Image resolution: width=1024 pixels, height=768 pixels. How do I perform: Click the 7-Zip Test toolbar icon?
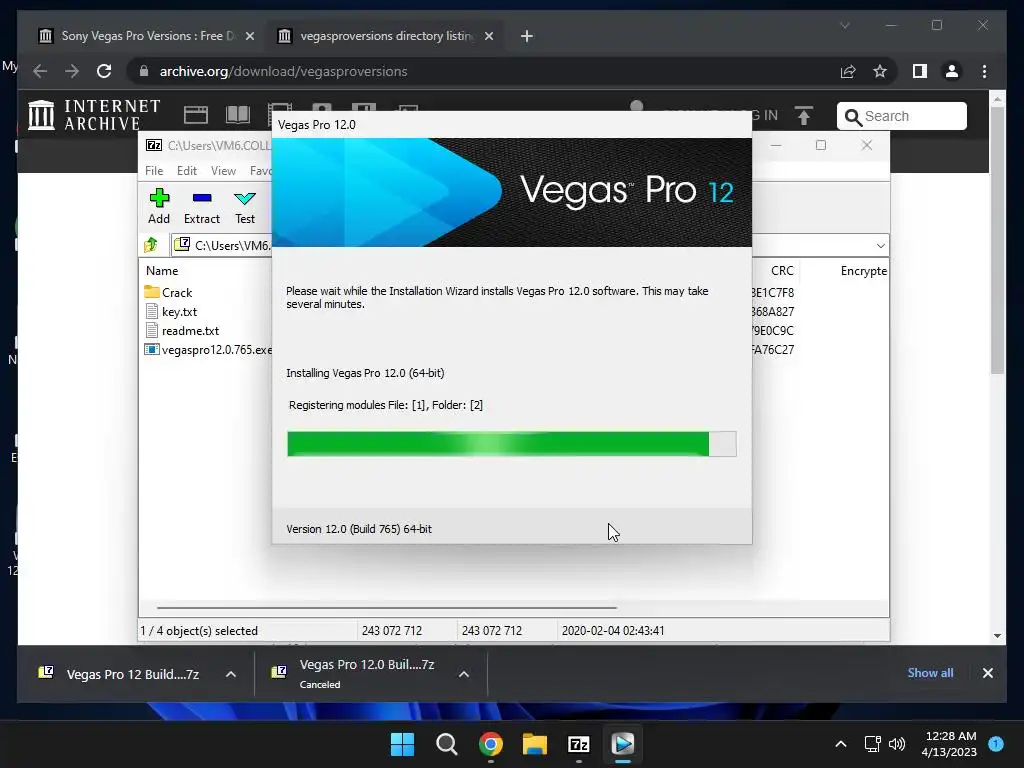click(245, 206)
